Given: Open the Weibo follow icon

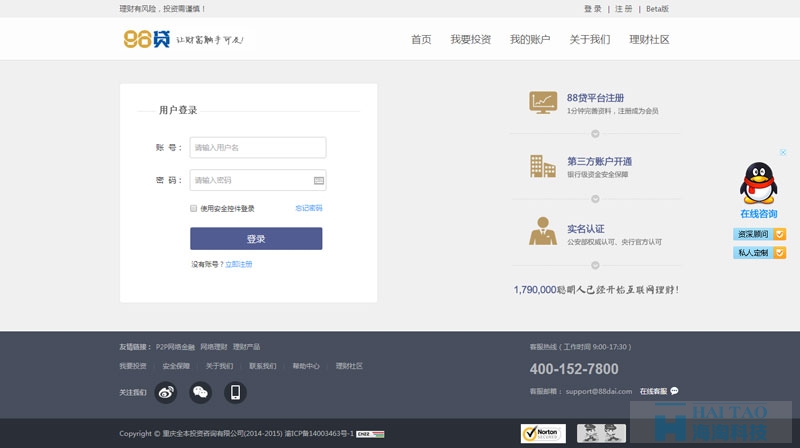Looking at the screenshot, I should click(166, 392).
